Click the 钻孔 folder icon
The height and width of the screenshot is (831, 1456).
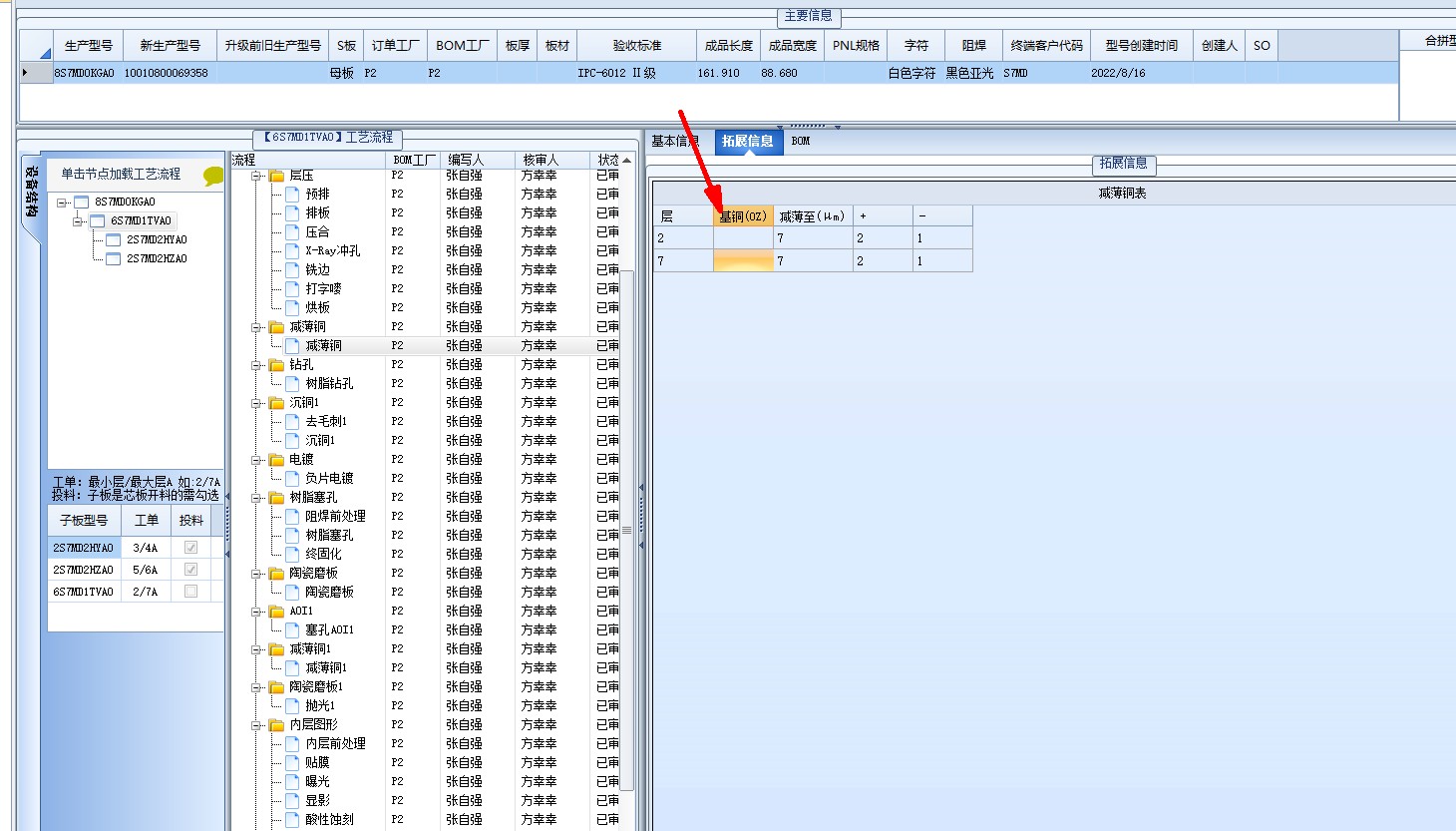[x=276, y=364]
